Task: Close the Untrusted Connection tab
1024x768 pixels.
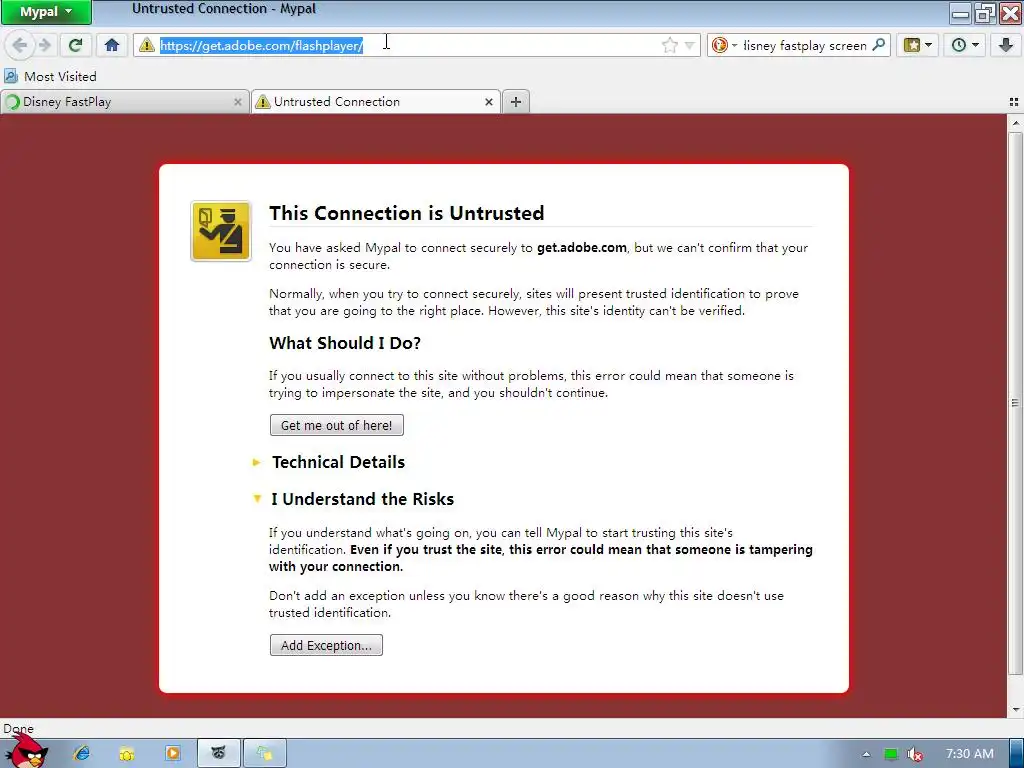Action: 488,102
